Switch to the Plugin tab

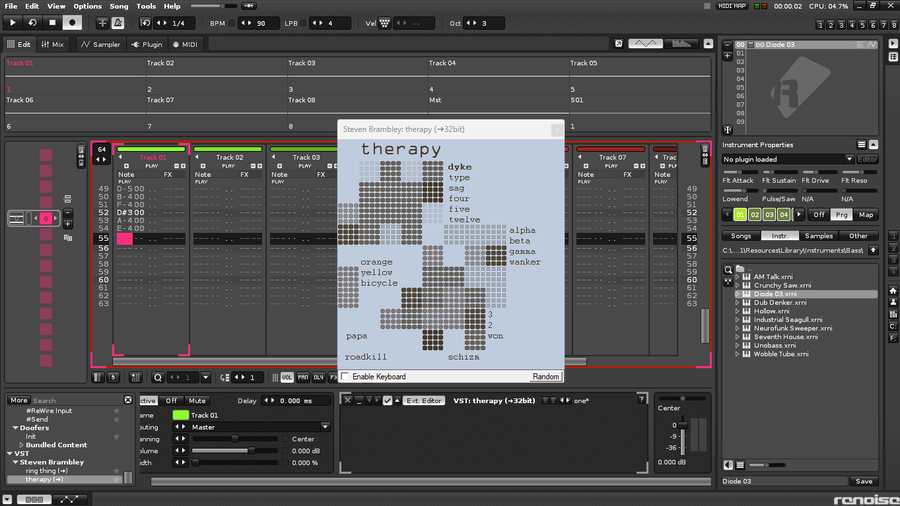[147, 44]
